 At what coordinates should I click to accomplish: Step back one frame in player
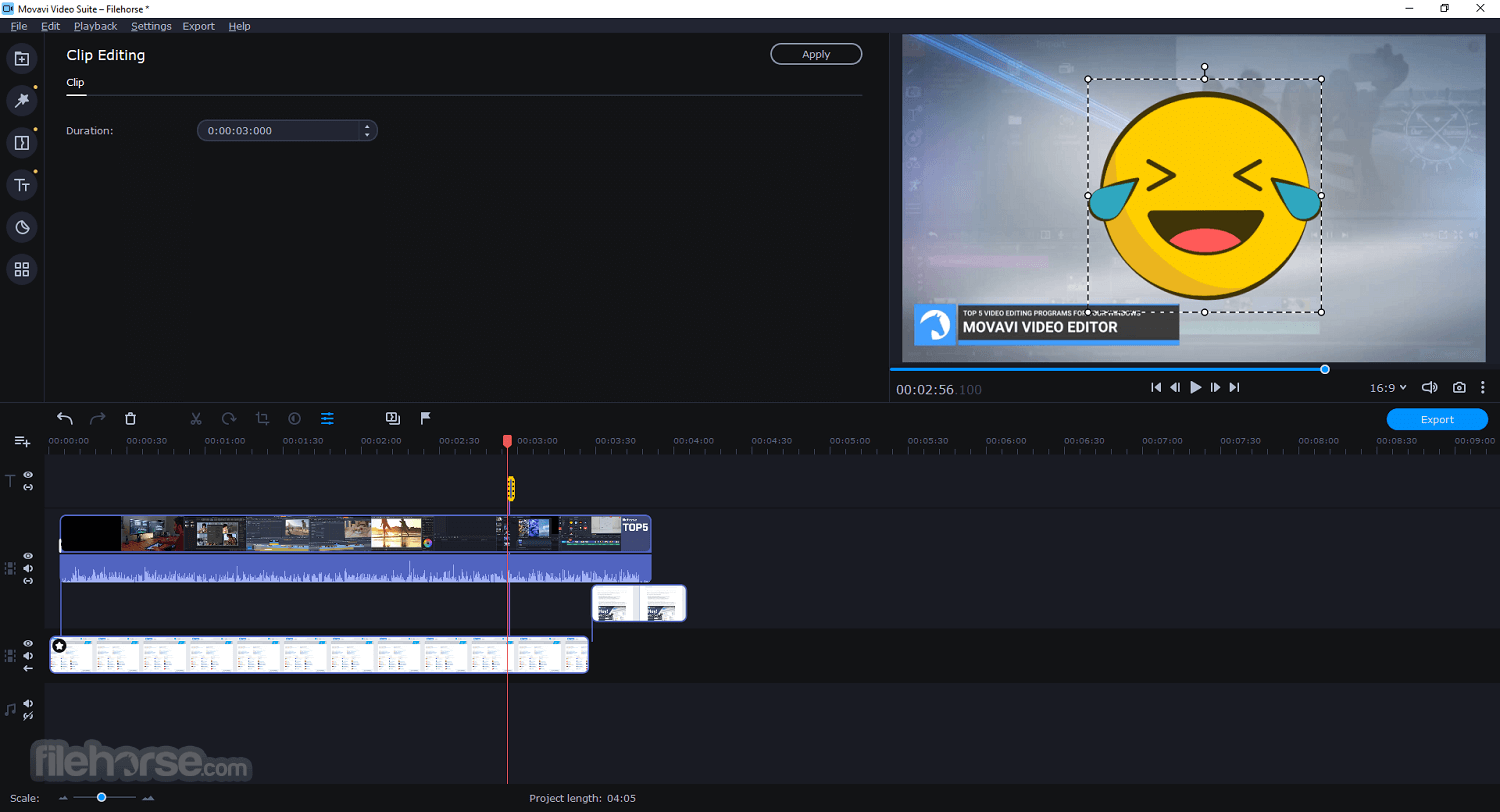tap(1176, 387)
